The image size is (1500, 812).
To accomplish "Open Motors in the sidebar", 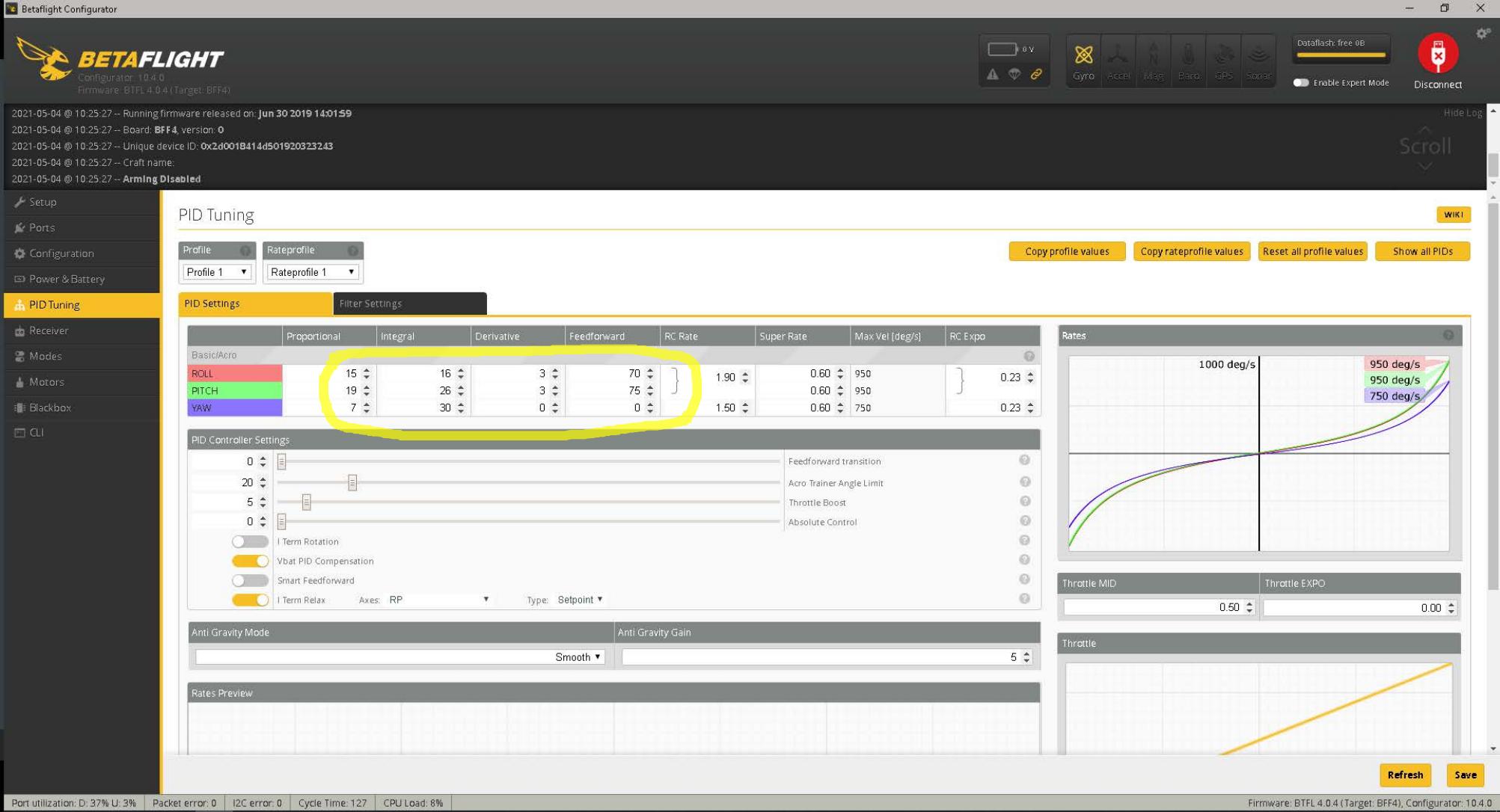I will (82, 382).
